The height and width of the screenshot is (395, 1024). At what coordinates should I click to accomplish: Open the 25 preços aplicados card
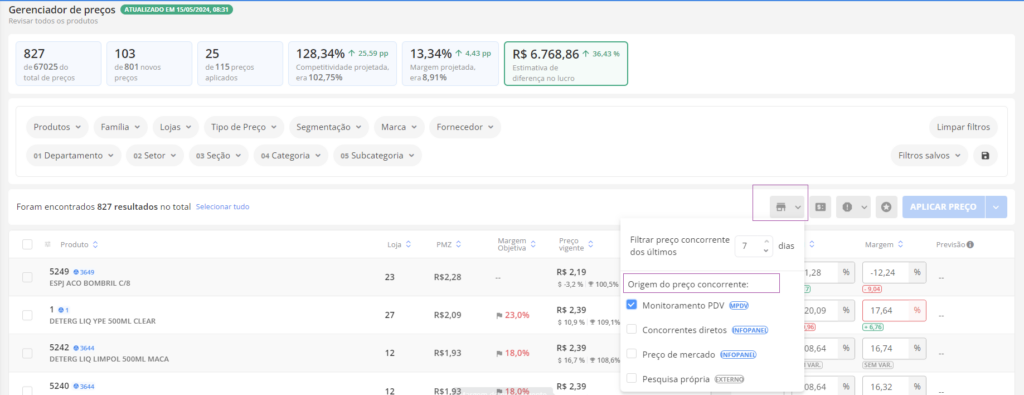pos(240,64)
